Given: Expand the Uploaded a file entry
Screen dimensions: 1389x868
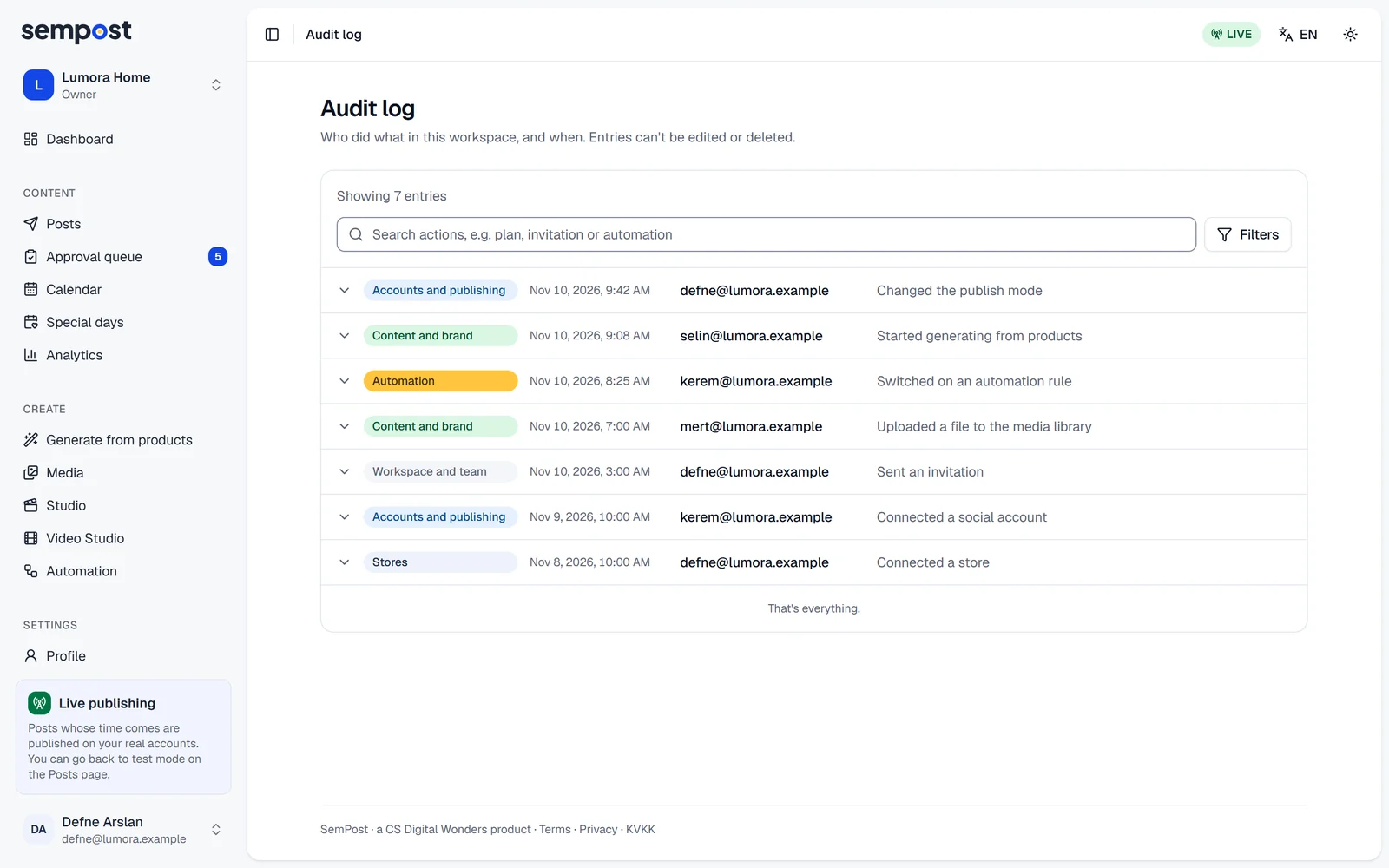Looking at the screenshot, I should (x=345, y=426).
